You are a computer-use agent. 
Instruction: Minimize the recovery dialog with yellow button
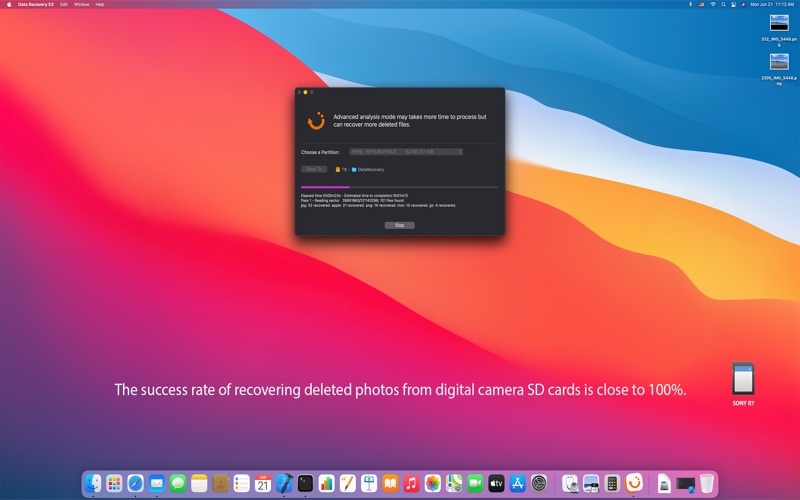(x=305, y=92)
